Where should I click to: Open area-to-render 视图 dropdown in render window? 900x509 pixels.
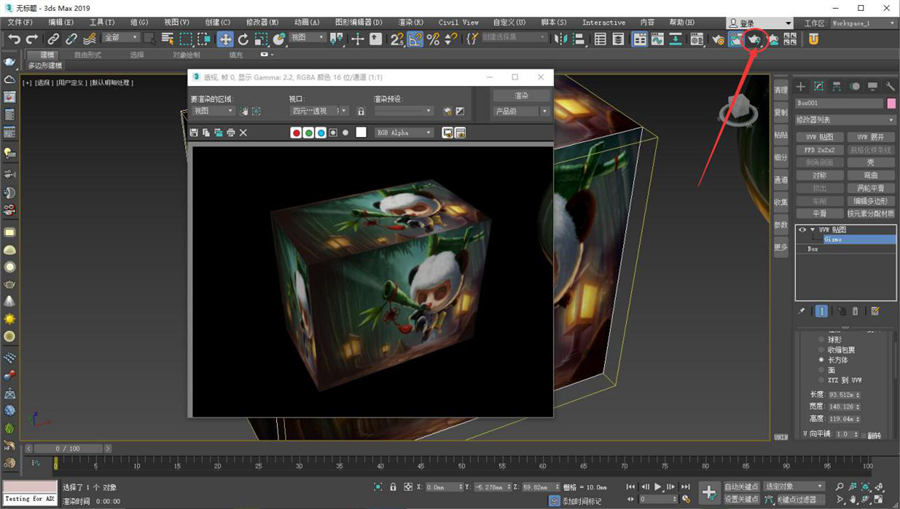tap(212, 111)
